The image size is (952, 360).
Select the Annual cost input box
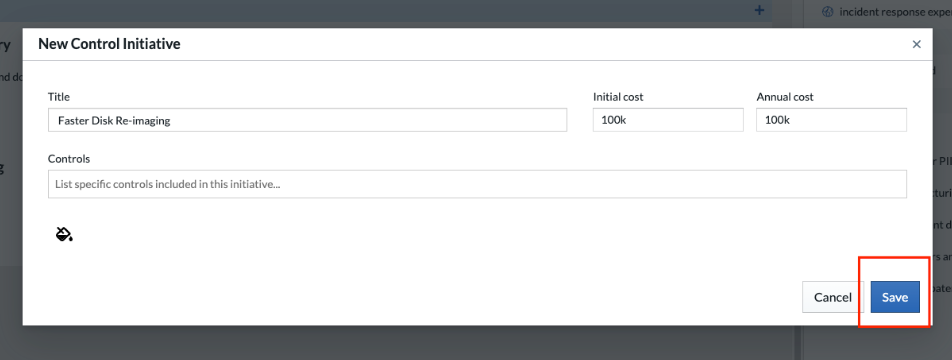click(831, 120)
